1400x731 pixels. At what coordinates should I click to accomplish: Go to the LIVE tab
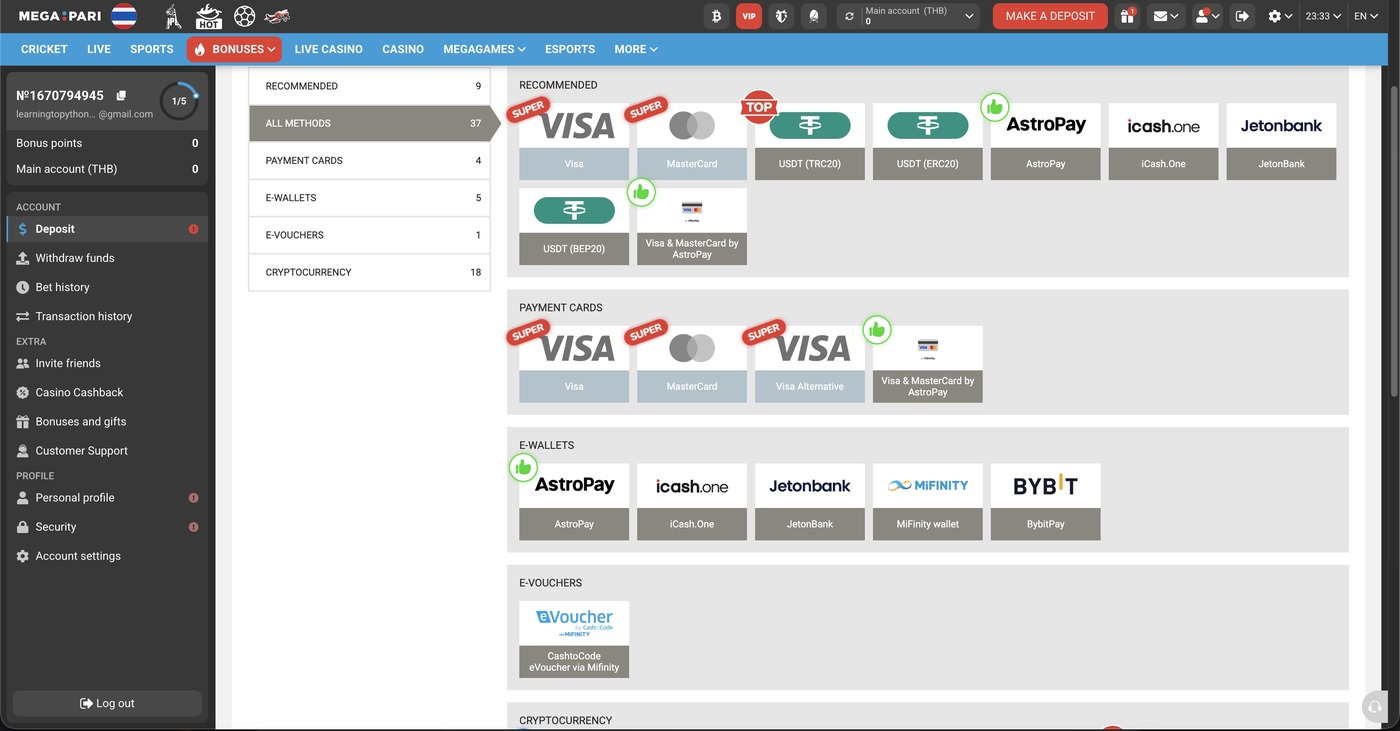point(99,49)
